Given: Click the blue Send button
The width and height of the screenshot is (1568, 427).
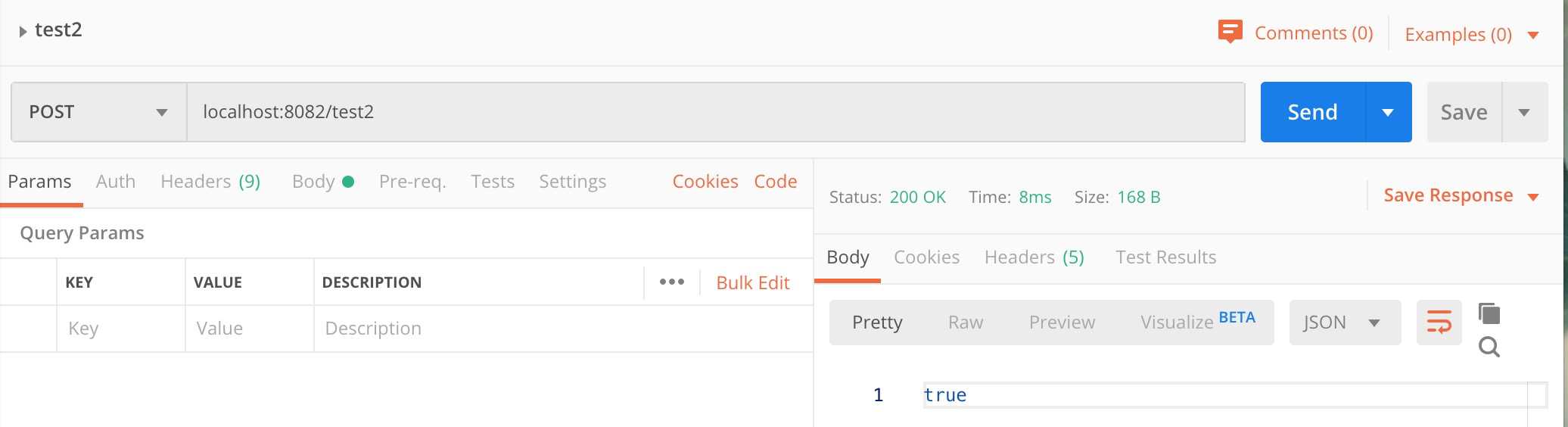Looking at the screenshot, I should pos(1313,112).
